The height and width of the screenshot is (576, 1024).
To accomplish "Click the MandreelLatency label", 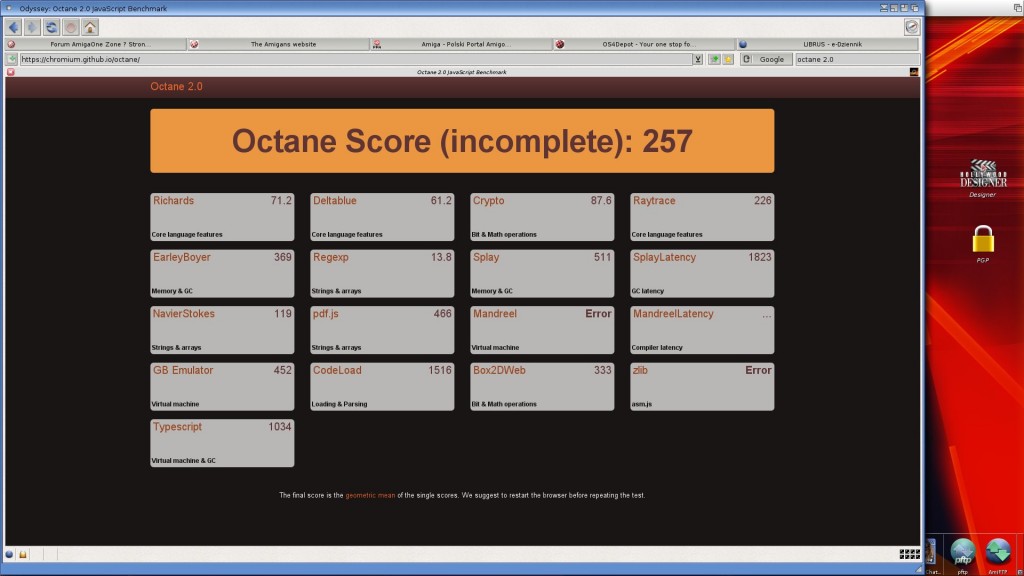I will [x=673, y=313].
